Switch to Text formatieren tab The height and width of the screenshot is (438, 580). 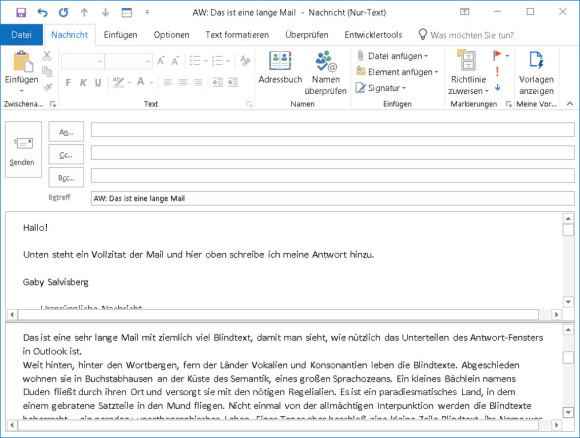[237, 35]
